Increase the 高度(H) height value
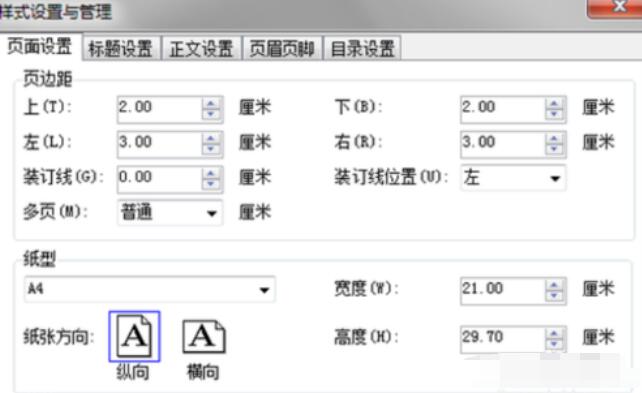This screenshot has width=642, height=393. (x=554, y=333)
